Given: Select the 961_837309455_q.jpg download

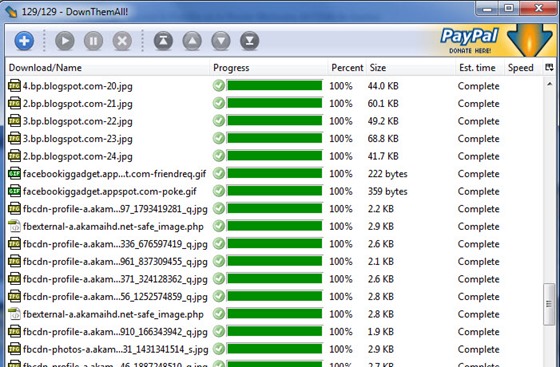Looking at the screenshot, I should (274, 261).
